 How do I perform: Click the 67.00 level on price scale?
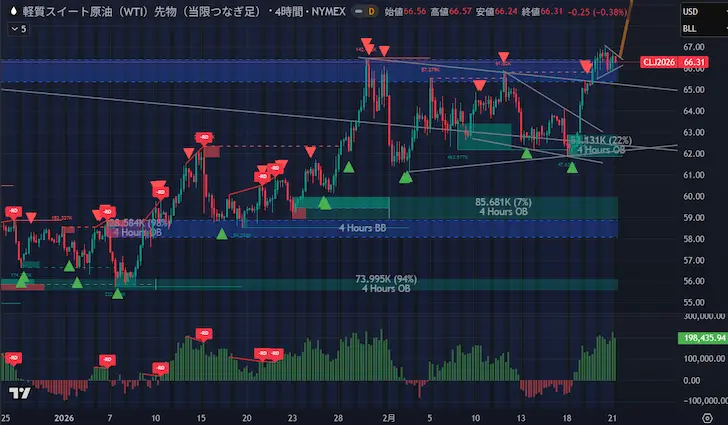[695, 47]
